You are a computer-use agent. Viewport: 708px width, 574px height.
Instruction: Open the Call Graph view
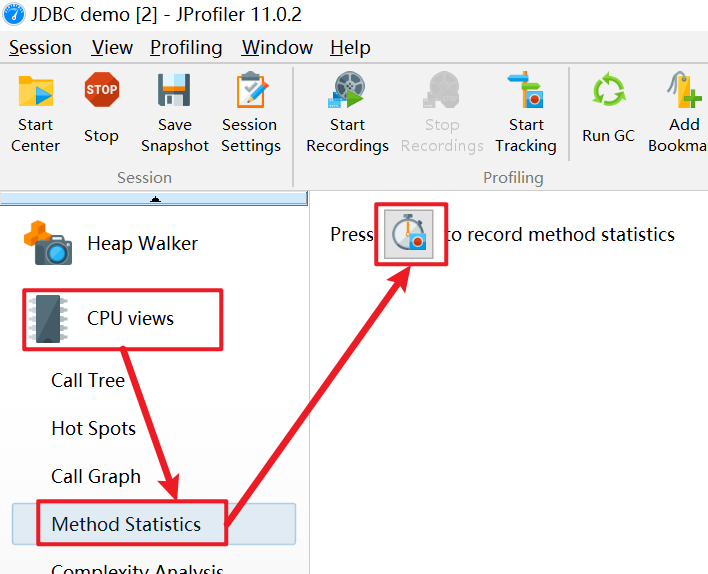tap(96, 477)
